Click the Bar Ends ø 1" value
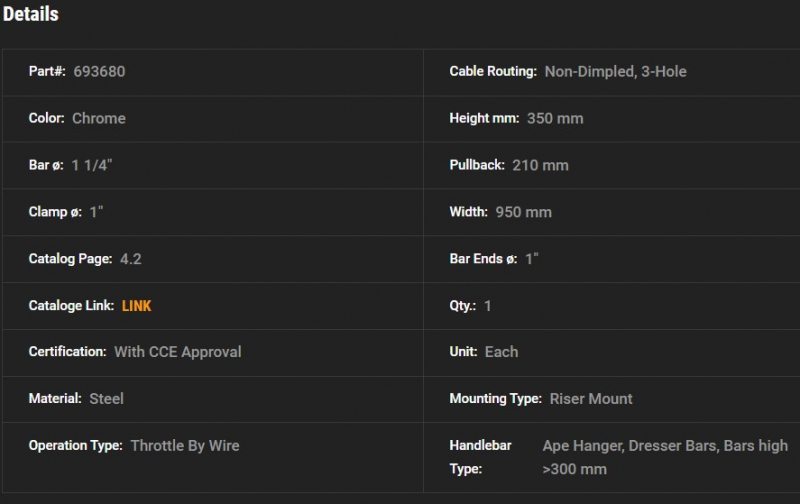This screenshot has width=800, height=504. (x=532, y=259)
